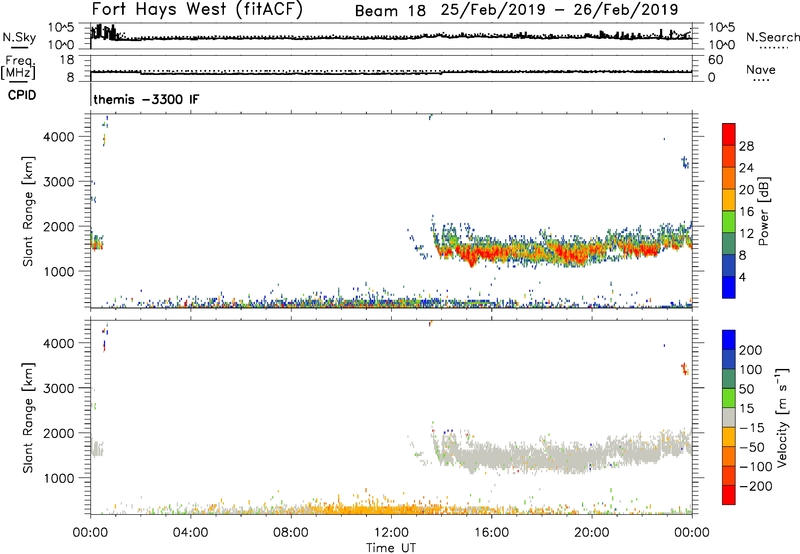800x554 pixels.
Task: Click the '08:00' time tick label
Action: click(291, 532)
